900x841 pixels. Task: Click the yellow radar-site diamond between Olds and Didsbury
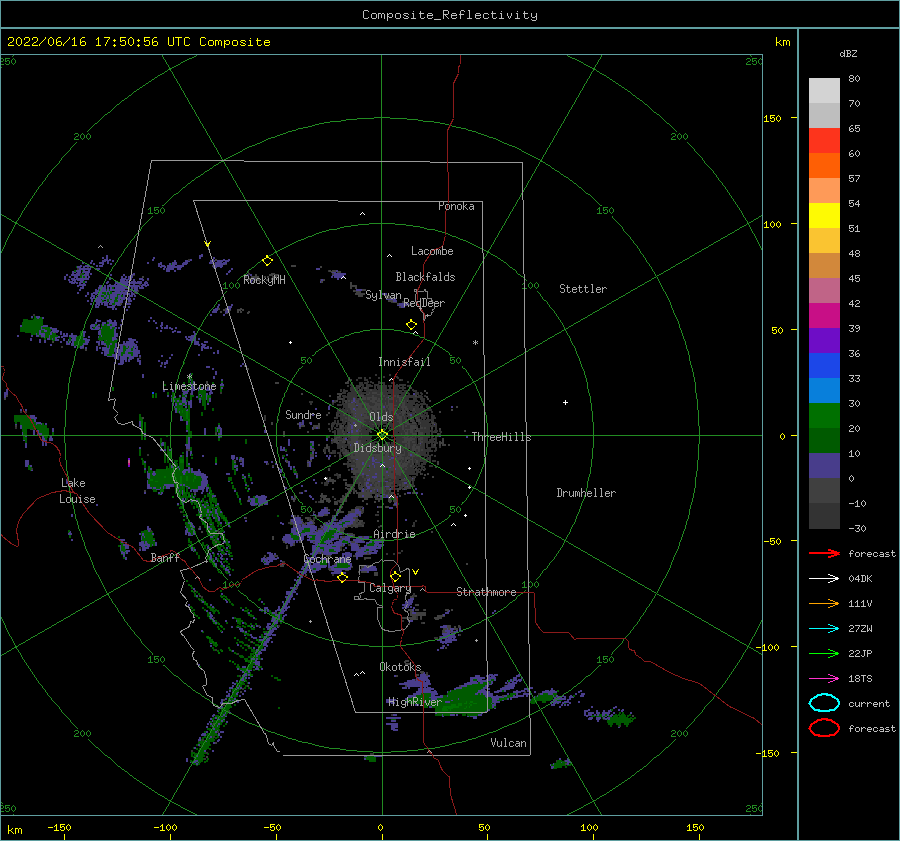click(382, 435)
